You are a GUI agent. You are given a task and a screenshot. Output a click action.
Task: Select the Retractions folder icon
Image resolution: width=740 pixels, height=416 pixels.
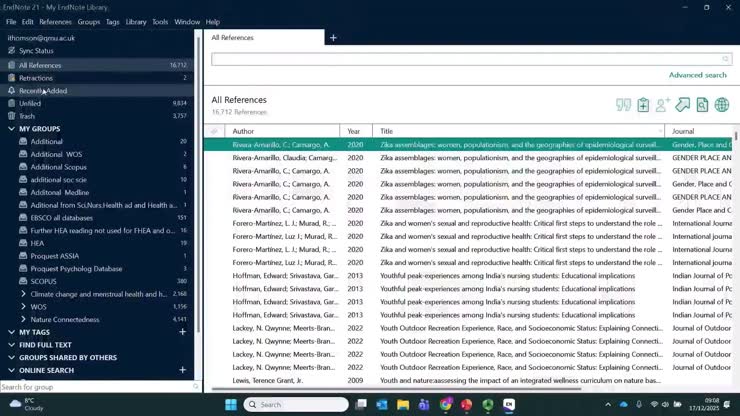click(x=11, y=78)
